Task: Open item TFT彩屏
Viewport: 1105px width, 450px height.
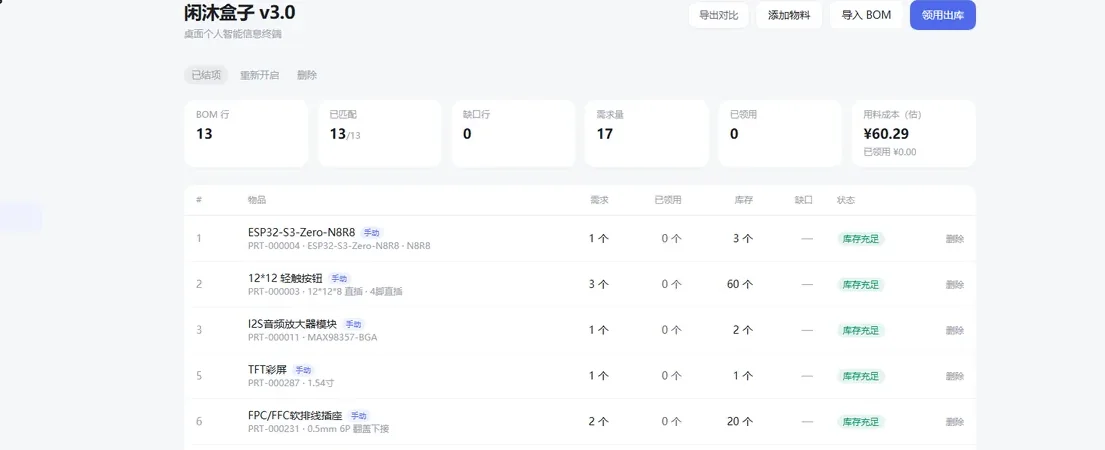Action: coord(268,369)
